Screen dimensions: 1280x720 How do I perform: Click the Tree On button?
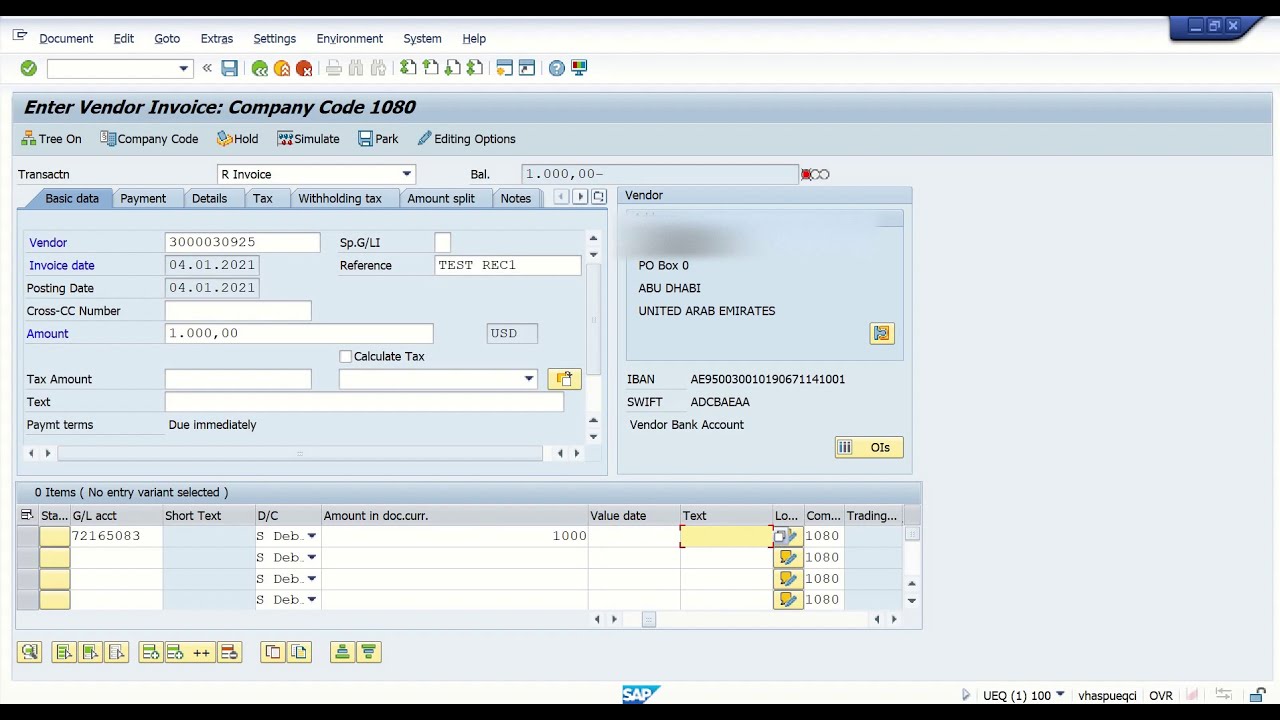coord(51,139)
